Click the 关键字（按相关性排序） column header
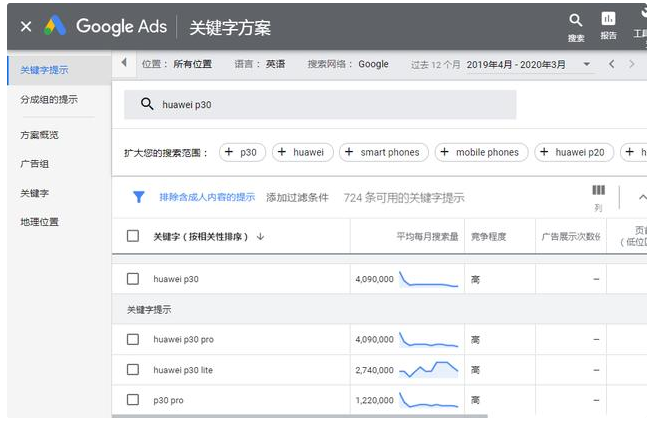 coord(200,236)
